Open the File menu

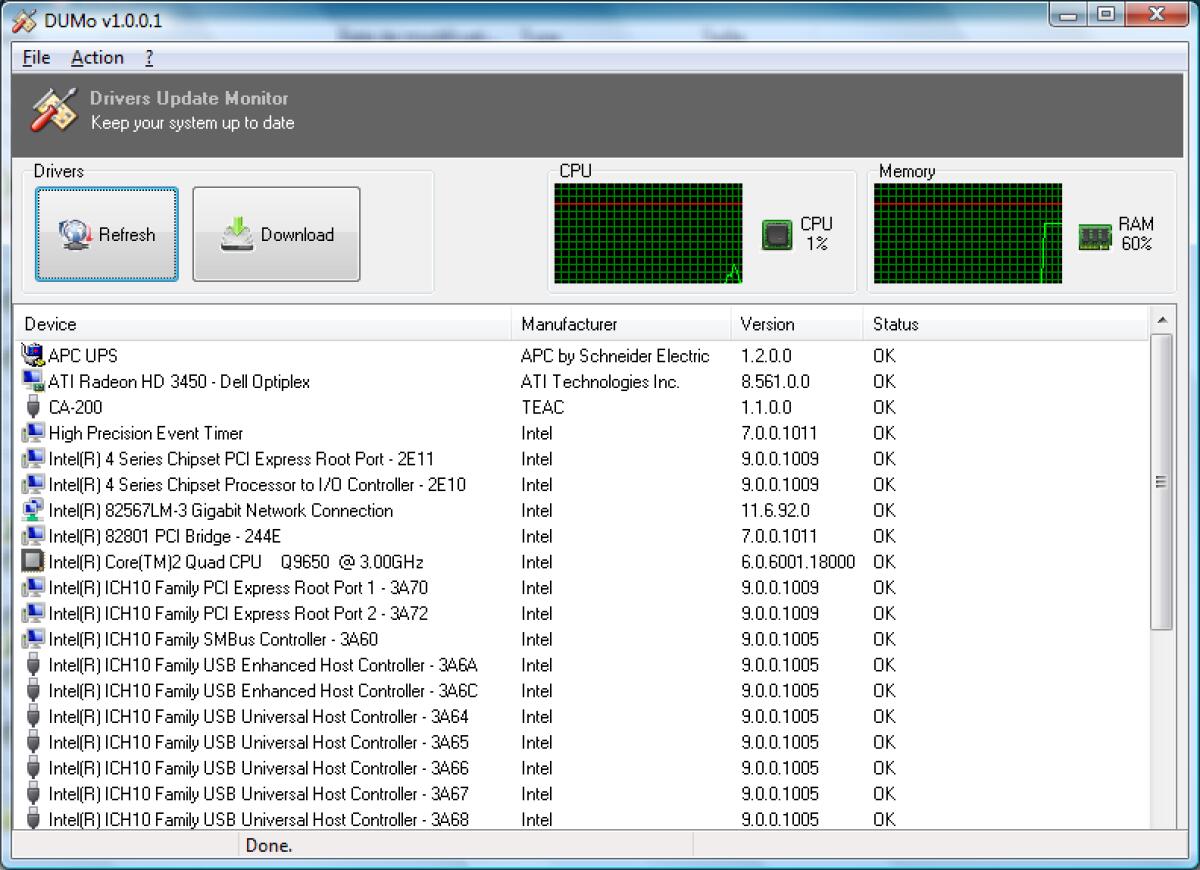[x=35, y=57]
